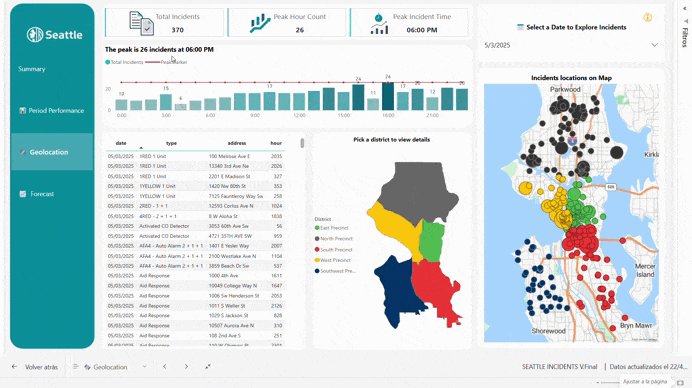
Task: Select the 12593 Corliss Ave N row
Action: 195,206
